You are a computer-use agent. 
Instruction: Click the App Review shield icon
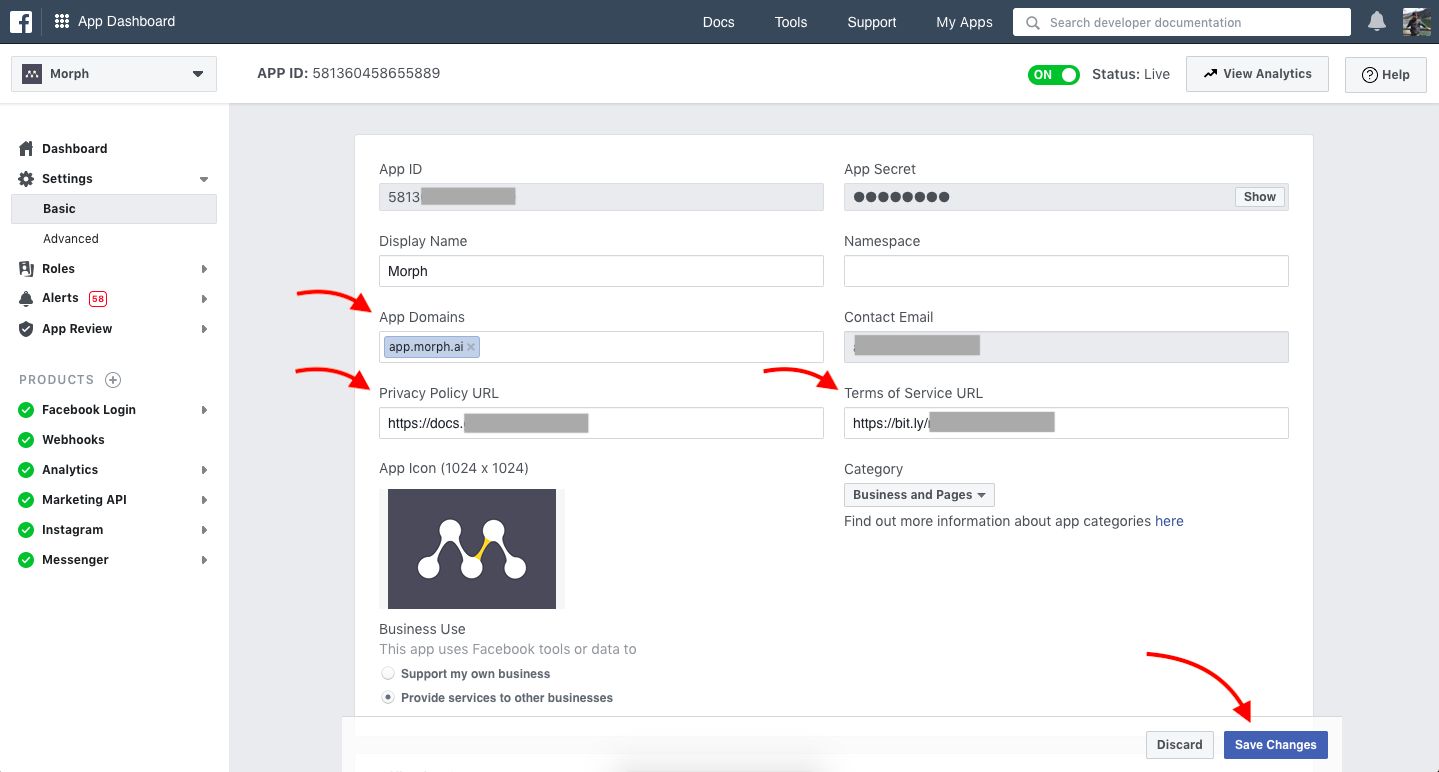point(26,328)
